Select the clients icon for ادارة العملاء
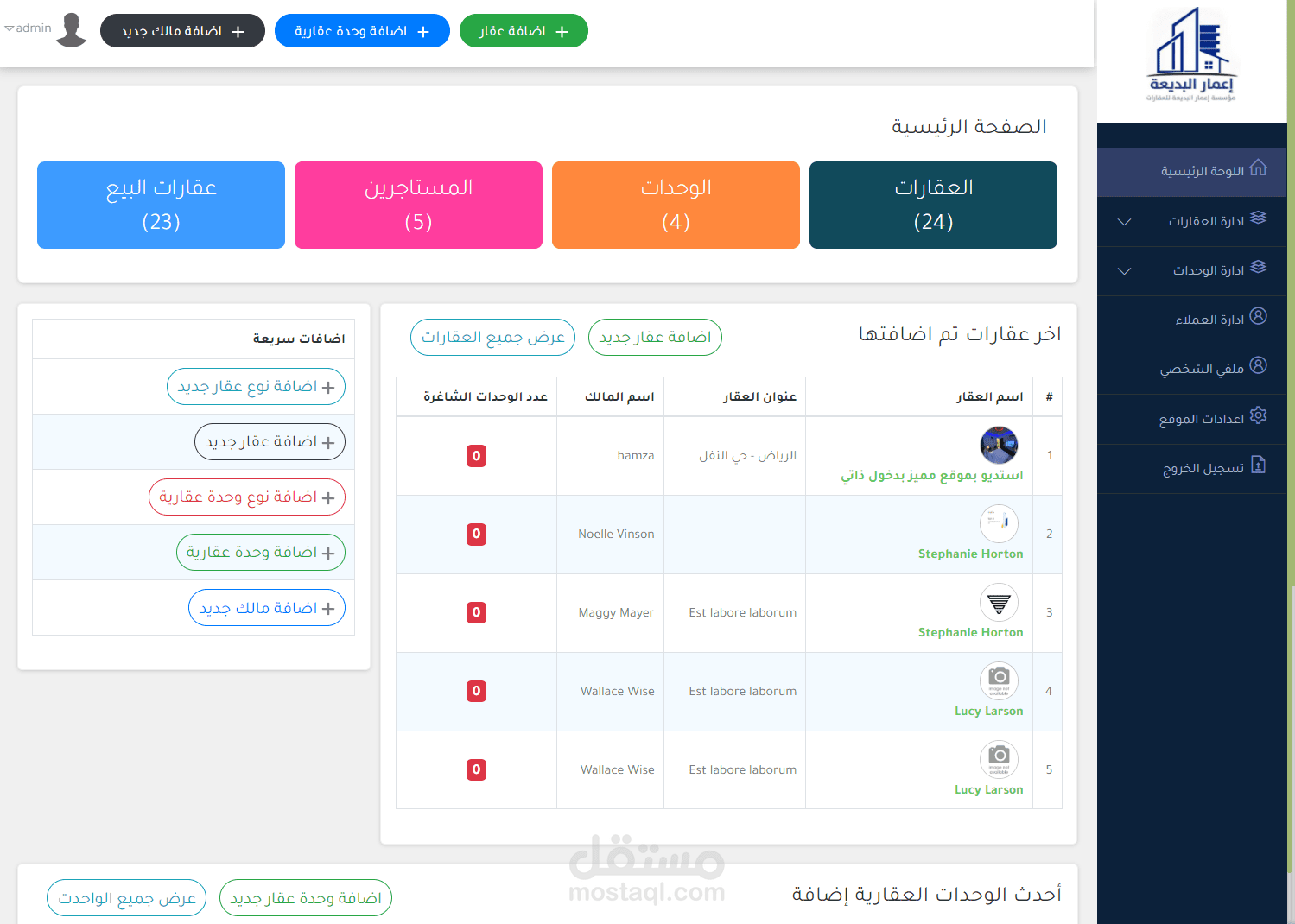This screenshot has width=1295, height=924. pos(1258,318)
